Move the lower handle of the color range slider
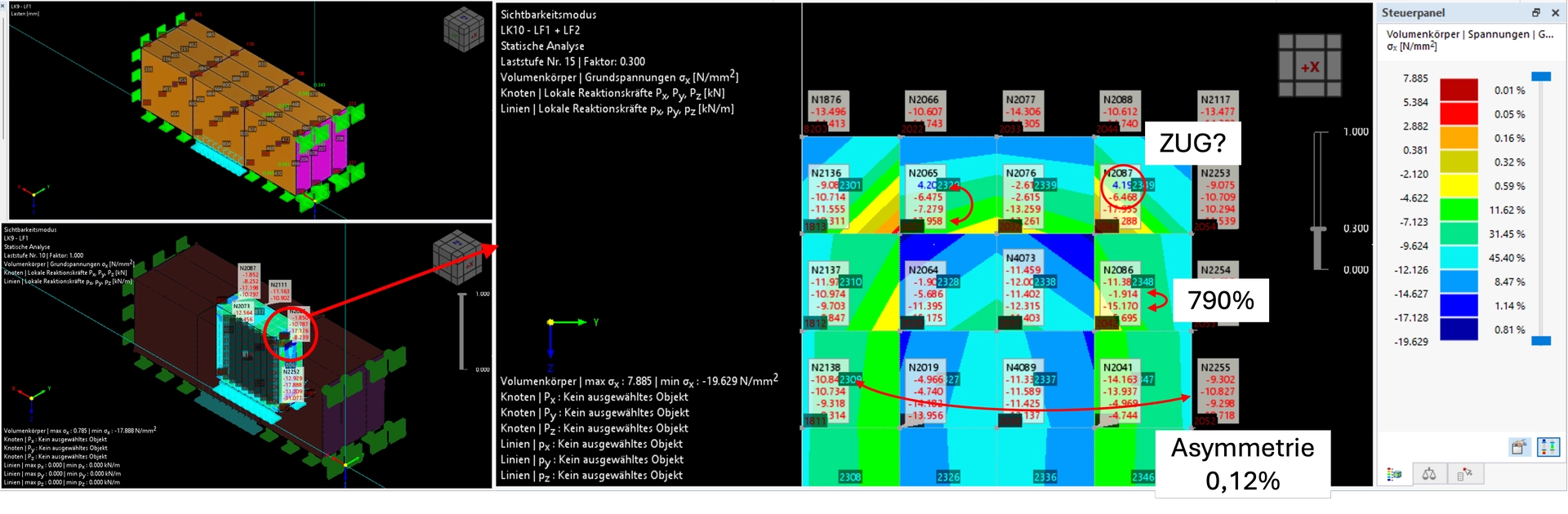The image size is (1568, 514). pyautogui.click(x=1541, y=341)
